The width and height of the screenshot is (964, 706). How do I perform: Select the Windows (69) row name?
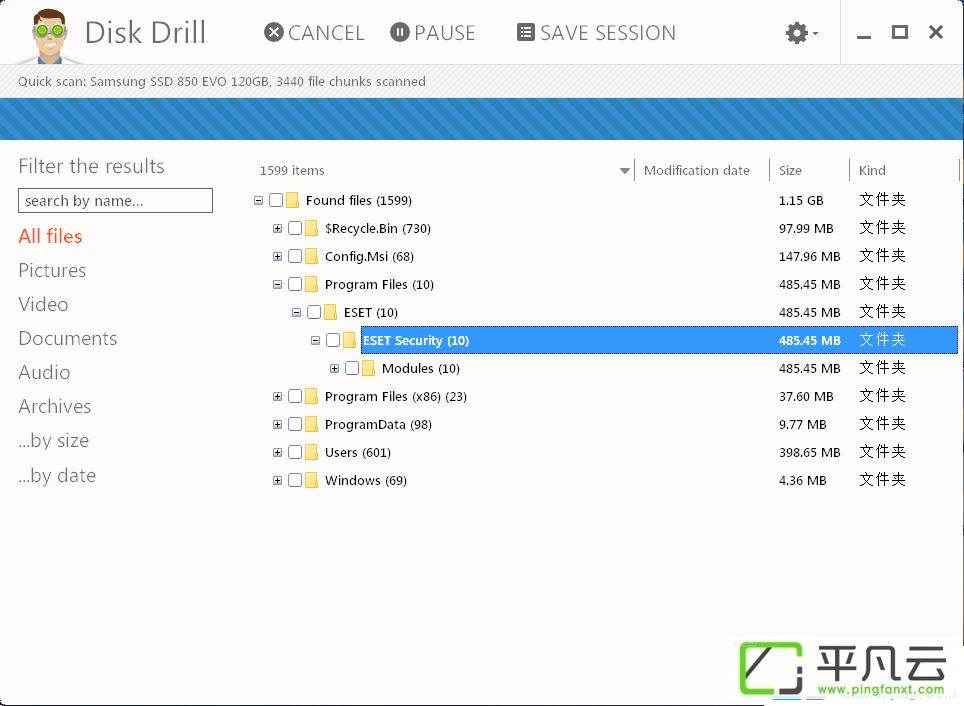[x=366, y=480]
